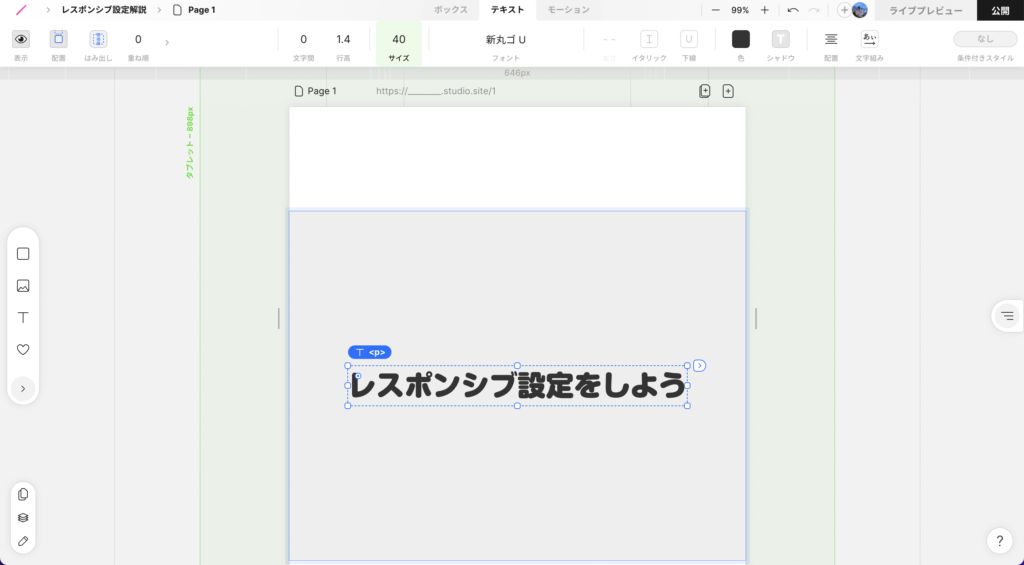Open the layers icon in bottom-left panel
This screenshot has width=1024, height=565.
click(x=23, y=517)
